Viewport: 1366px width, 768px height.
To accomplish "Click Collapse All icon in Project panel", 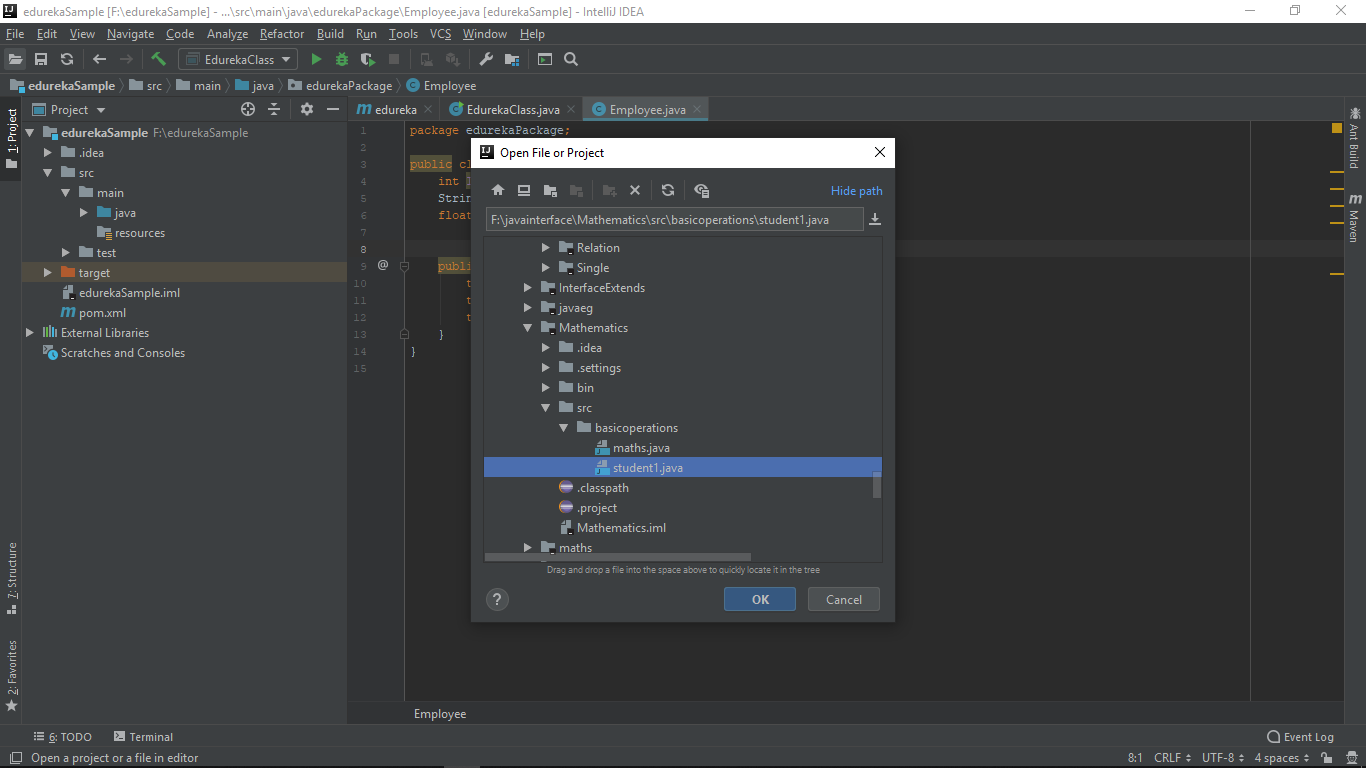I will tap(274, 109).
